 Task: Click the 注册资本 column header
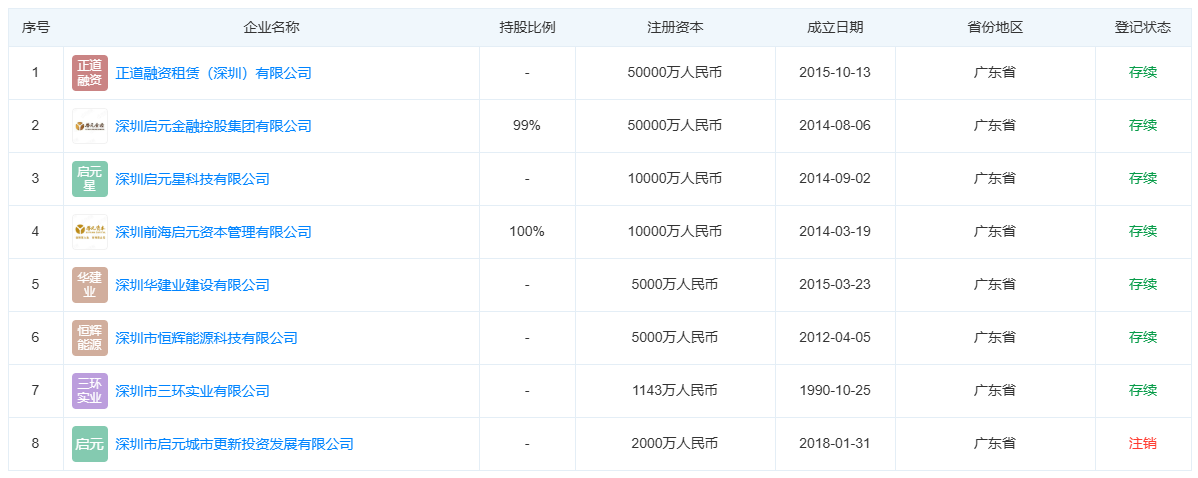click(x=675, y=27)
